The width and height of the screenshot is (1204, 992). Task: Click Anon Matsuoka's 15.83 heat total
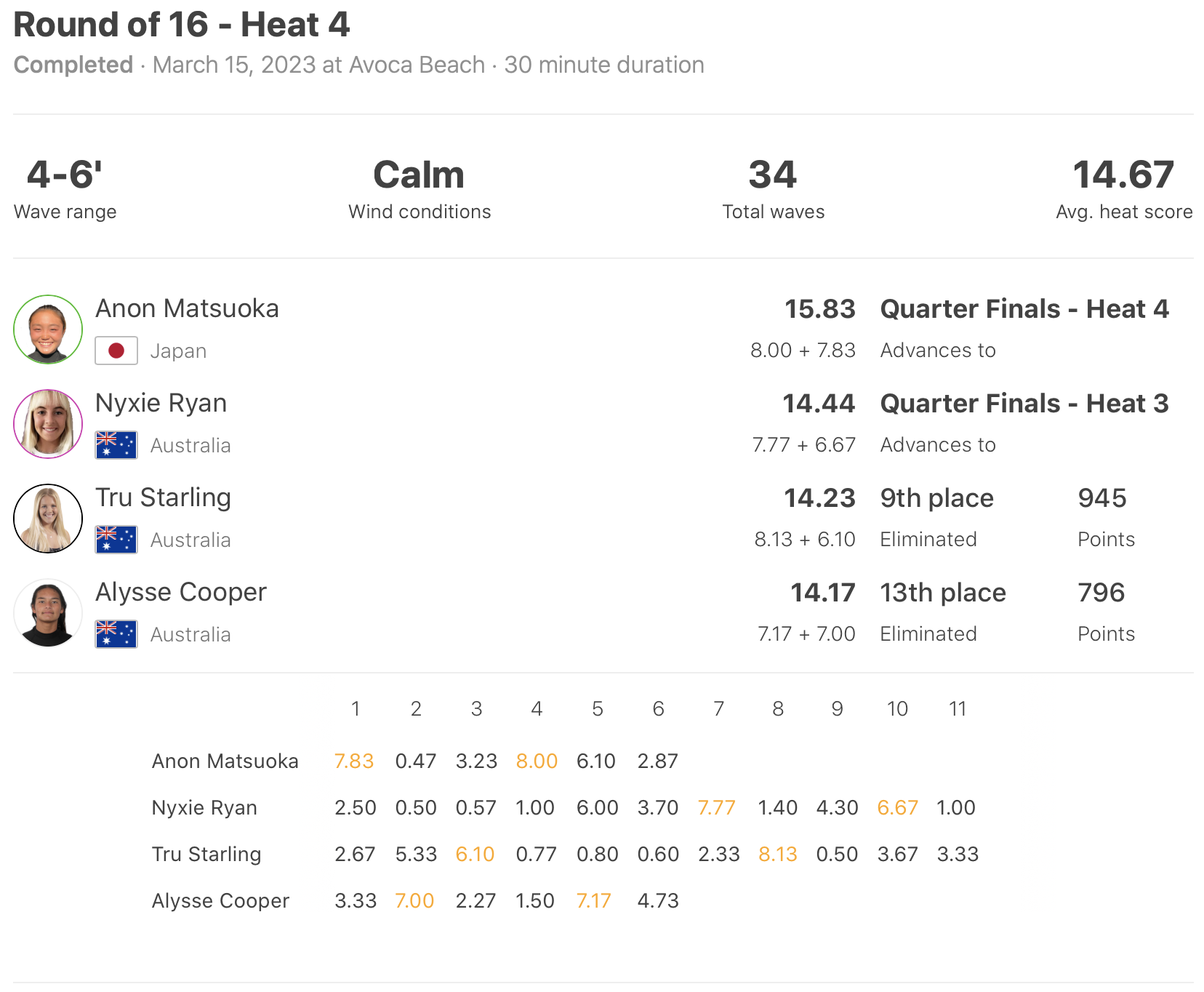[x=819, y=309]
